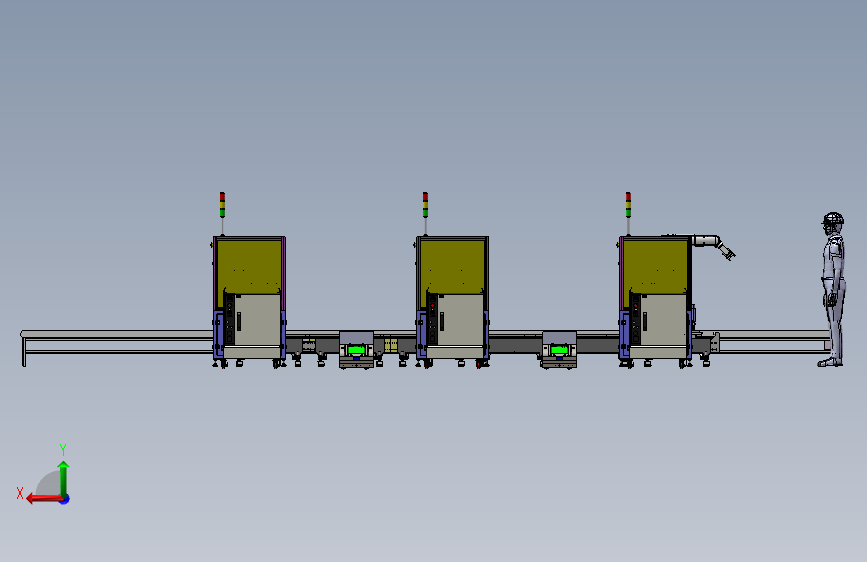Click the red X axis arrow of triad

(x=44, y=499)
